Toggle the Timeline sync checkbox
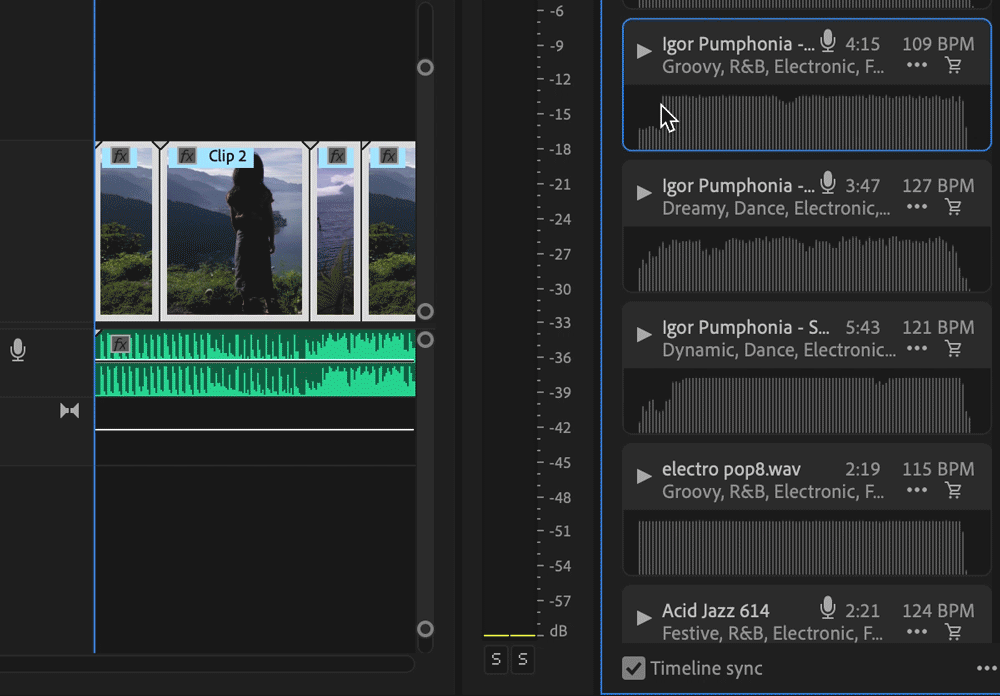The width and height of the screenshot is (1000, 696). (633, 668)
